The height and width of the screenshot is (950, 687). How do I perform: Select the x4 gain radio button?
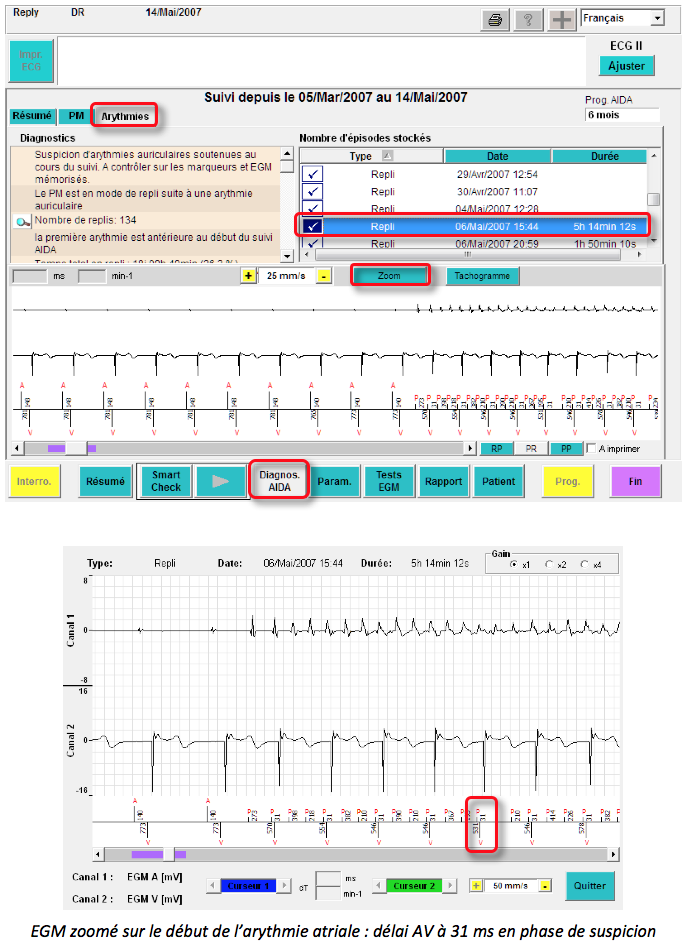click(583, 565)
